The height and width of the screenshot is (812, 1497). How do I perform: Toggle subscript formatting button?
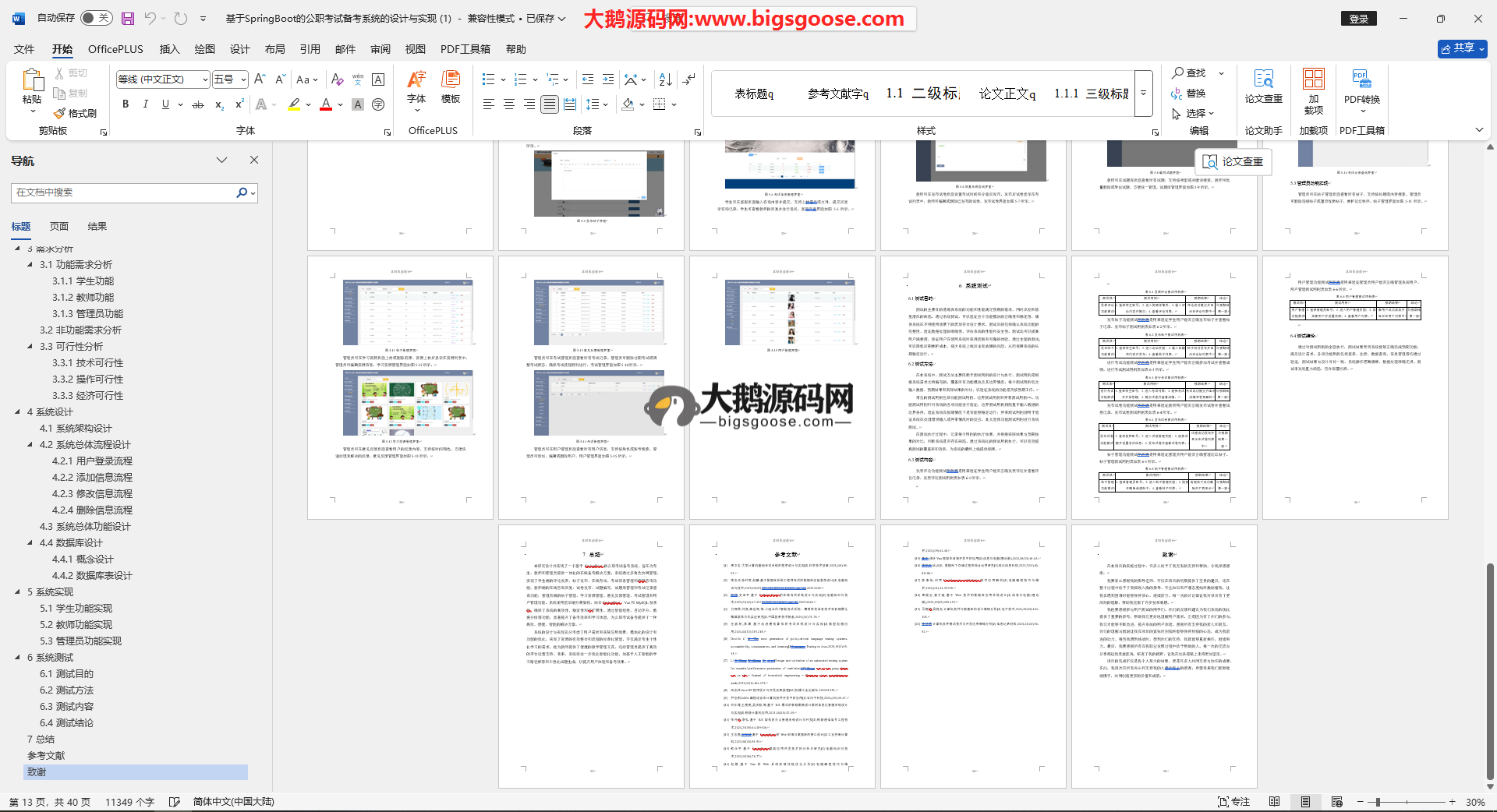pos(219,104)
